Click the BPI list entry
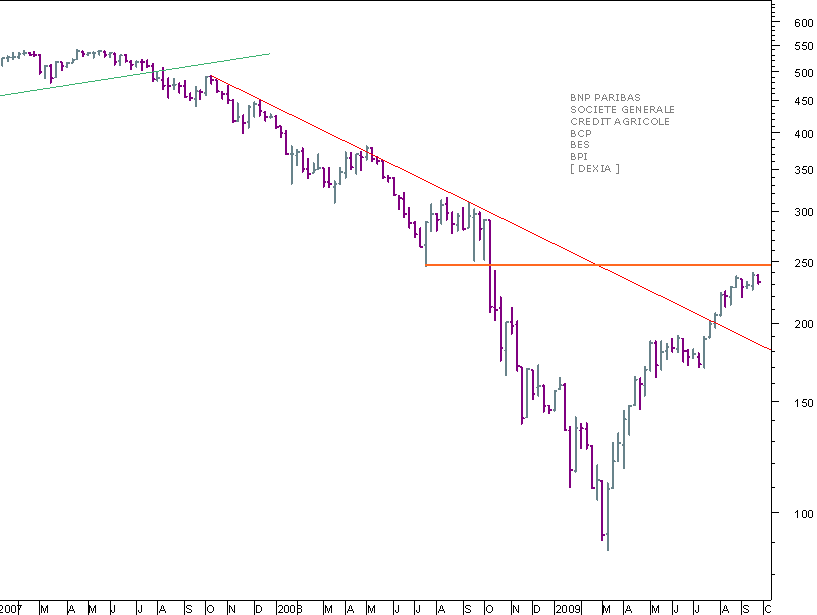The image size is (817, 615). [578, 156]
